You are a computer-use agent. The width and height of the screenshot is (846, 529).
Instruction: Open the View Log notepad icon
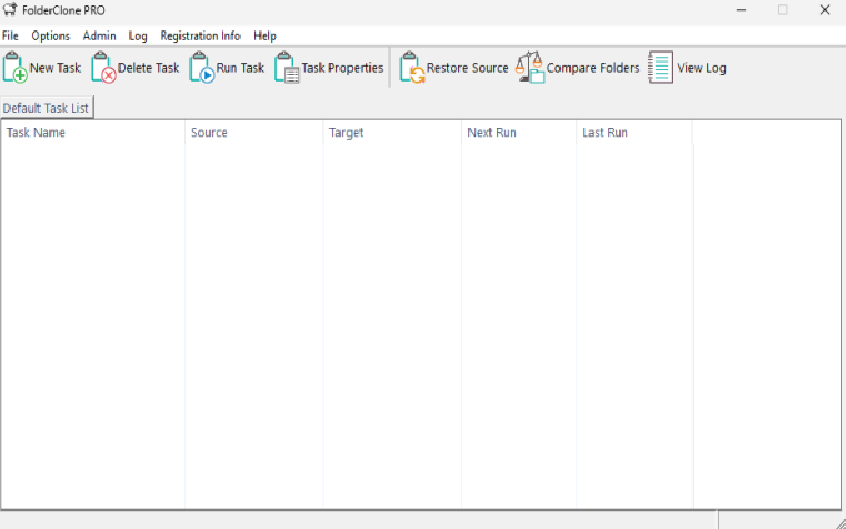660,67
